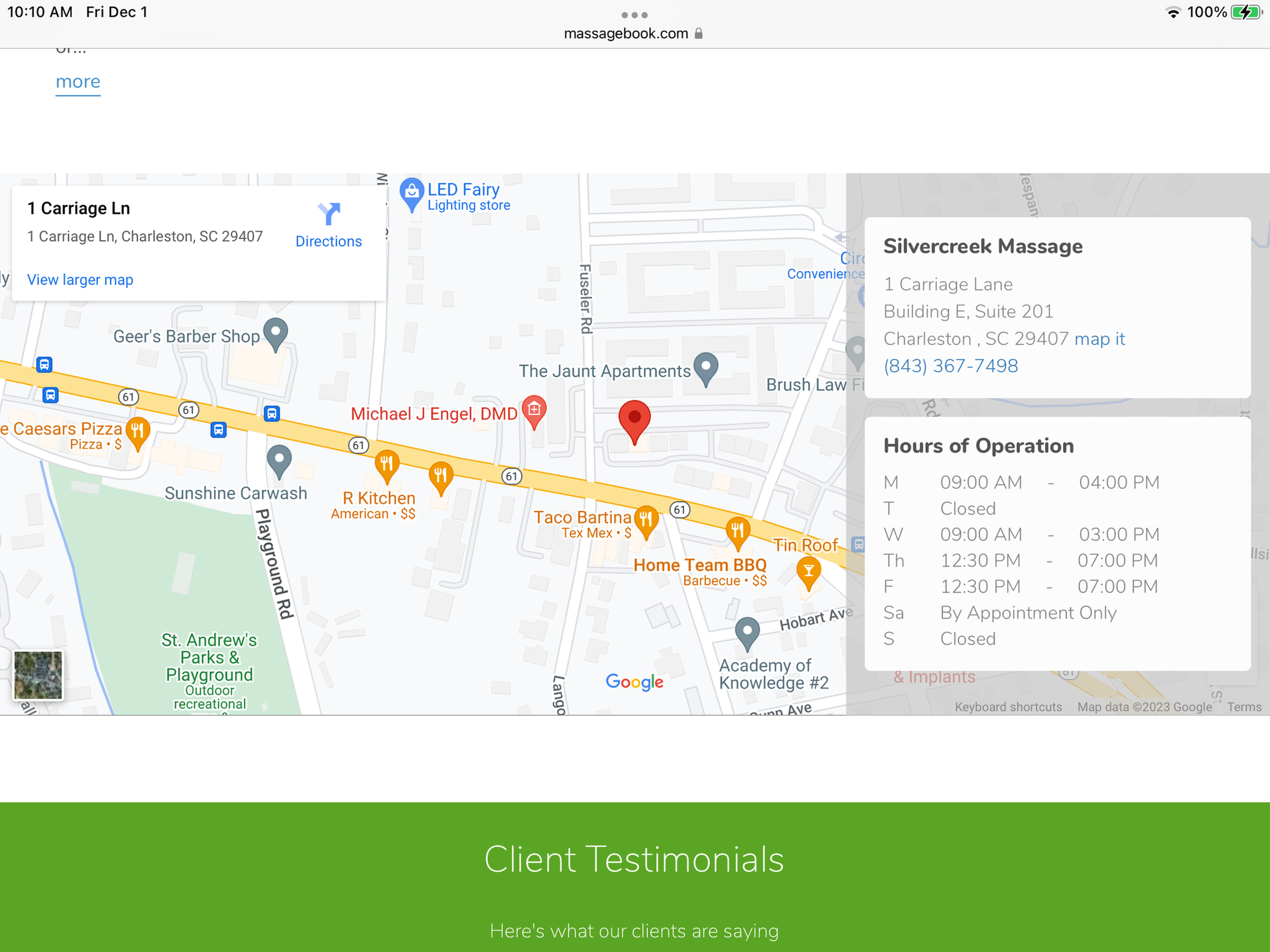Click 'By Appointment Only' Saturday text
1270x952 pixels.
[1028, 613]
